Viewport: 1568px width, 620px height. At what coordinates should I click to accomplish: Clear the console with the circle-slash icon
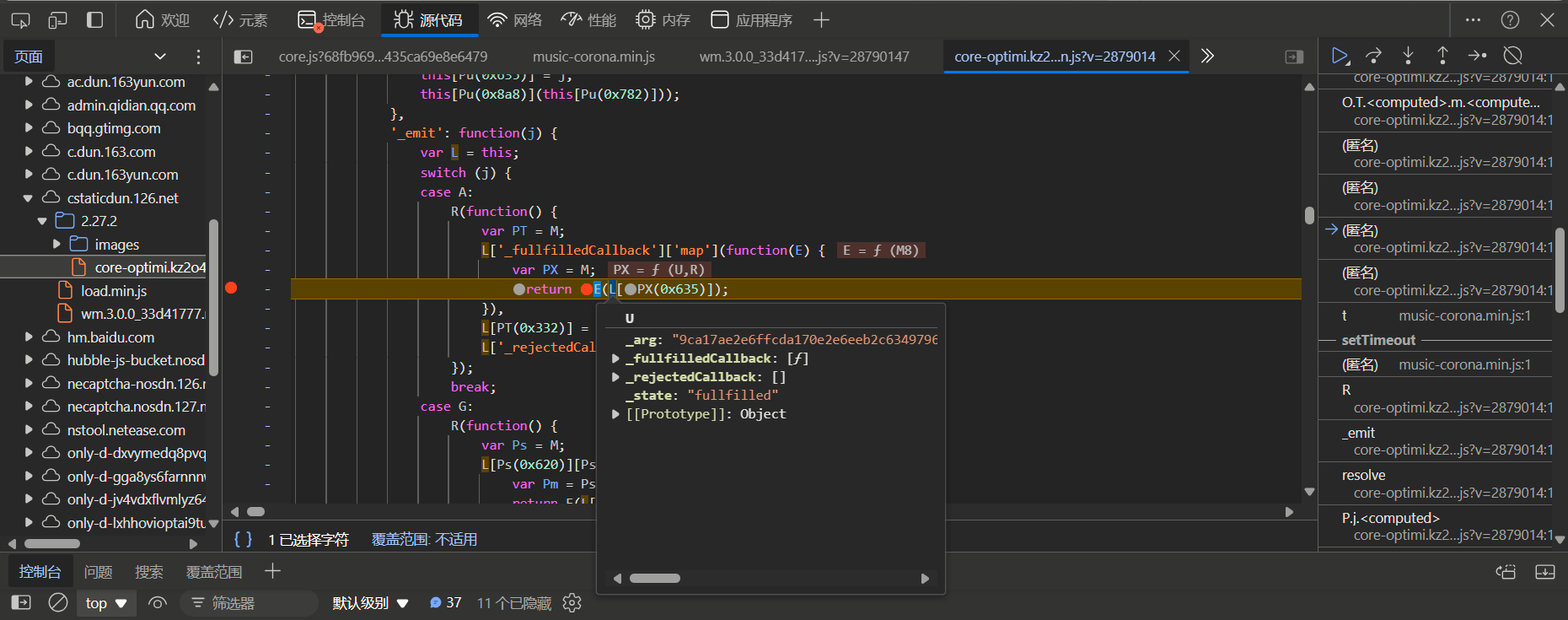(58, 602)
